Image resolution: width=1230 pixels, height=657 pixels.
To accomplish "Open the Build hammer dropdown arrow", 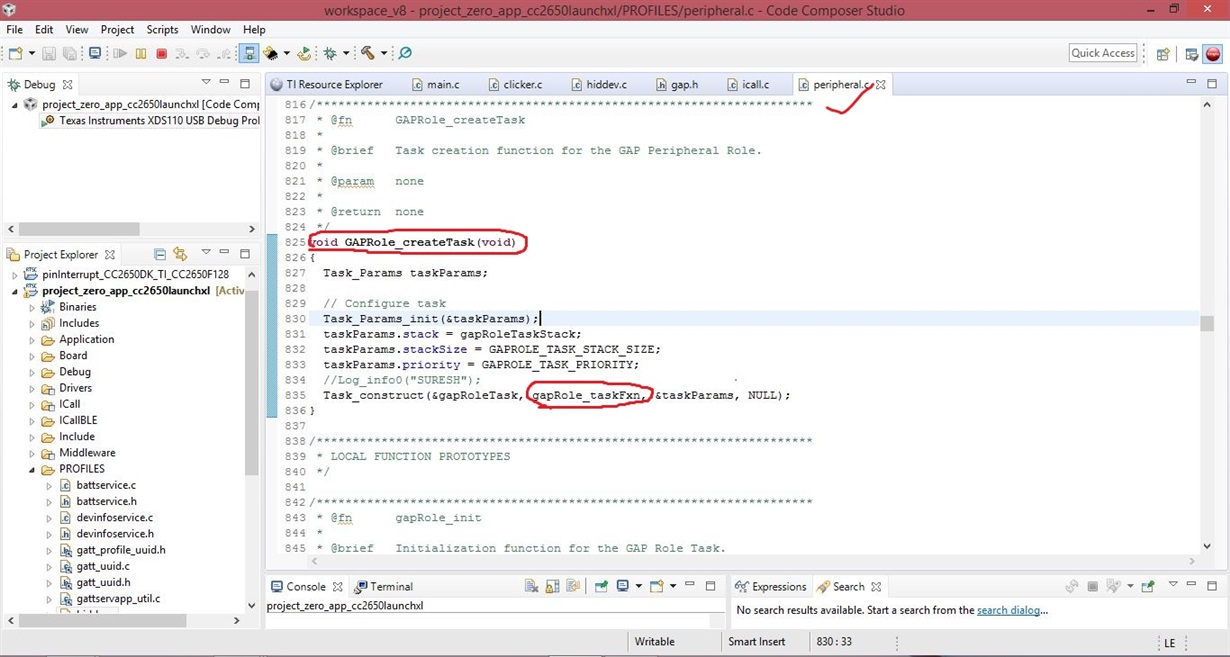I will click(x=383, y=53).
